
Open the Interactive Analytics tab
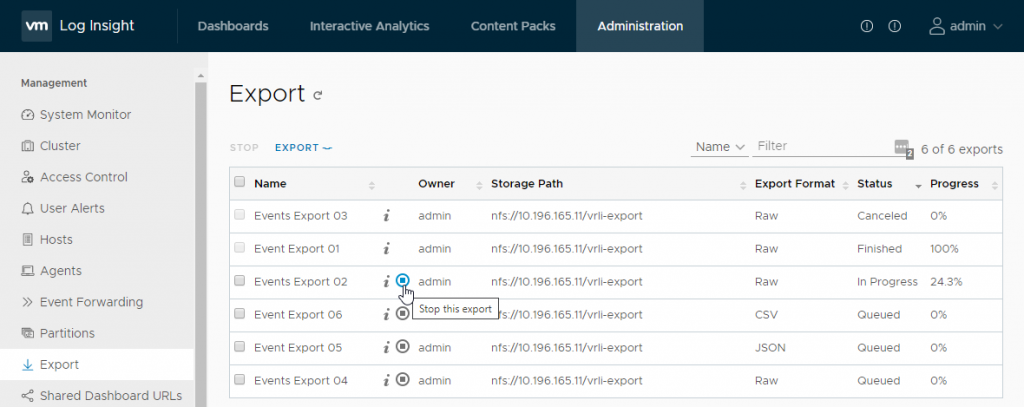pos(369,26)
